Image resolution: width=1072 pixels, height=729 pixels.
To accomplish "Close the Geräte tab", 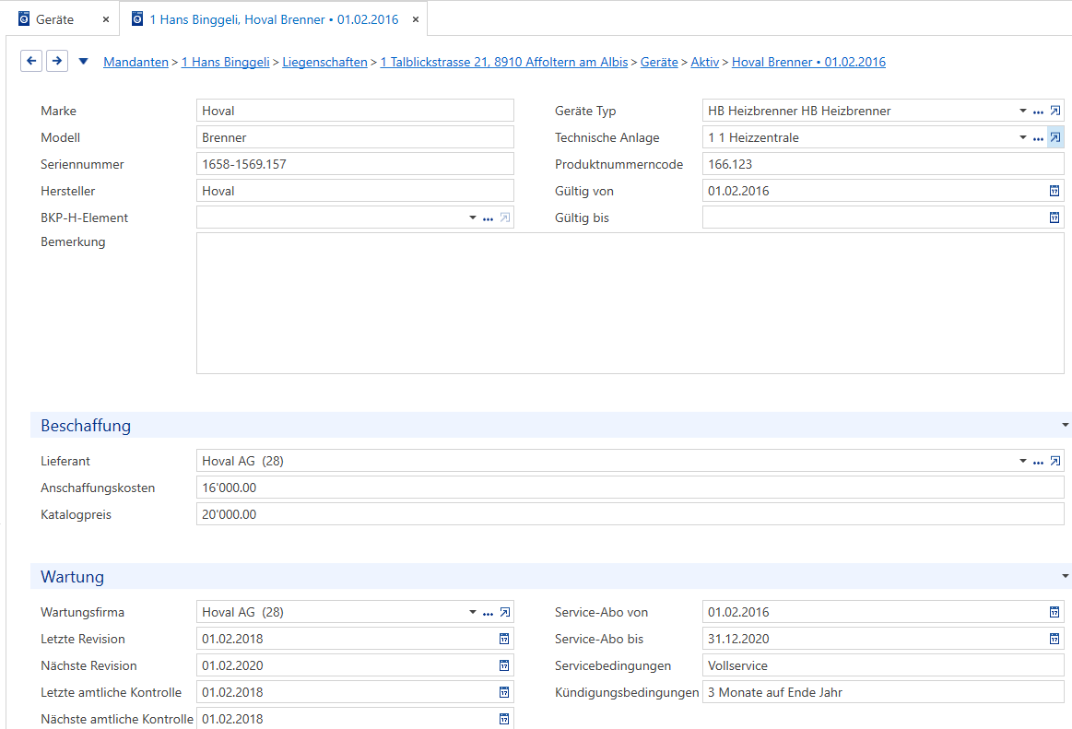I will (105, 20).
